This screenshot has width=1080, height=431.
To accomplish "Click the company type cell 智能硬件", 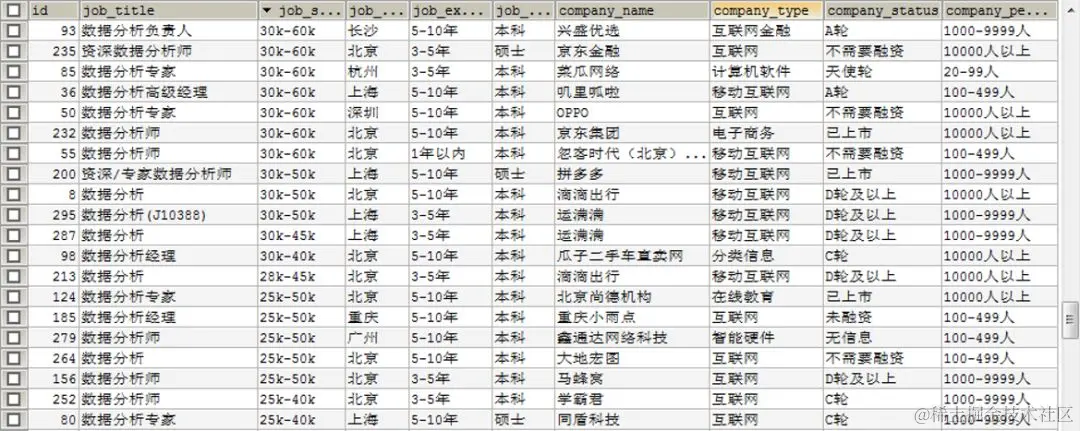I will (x=767, y=338).
